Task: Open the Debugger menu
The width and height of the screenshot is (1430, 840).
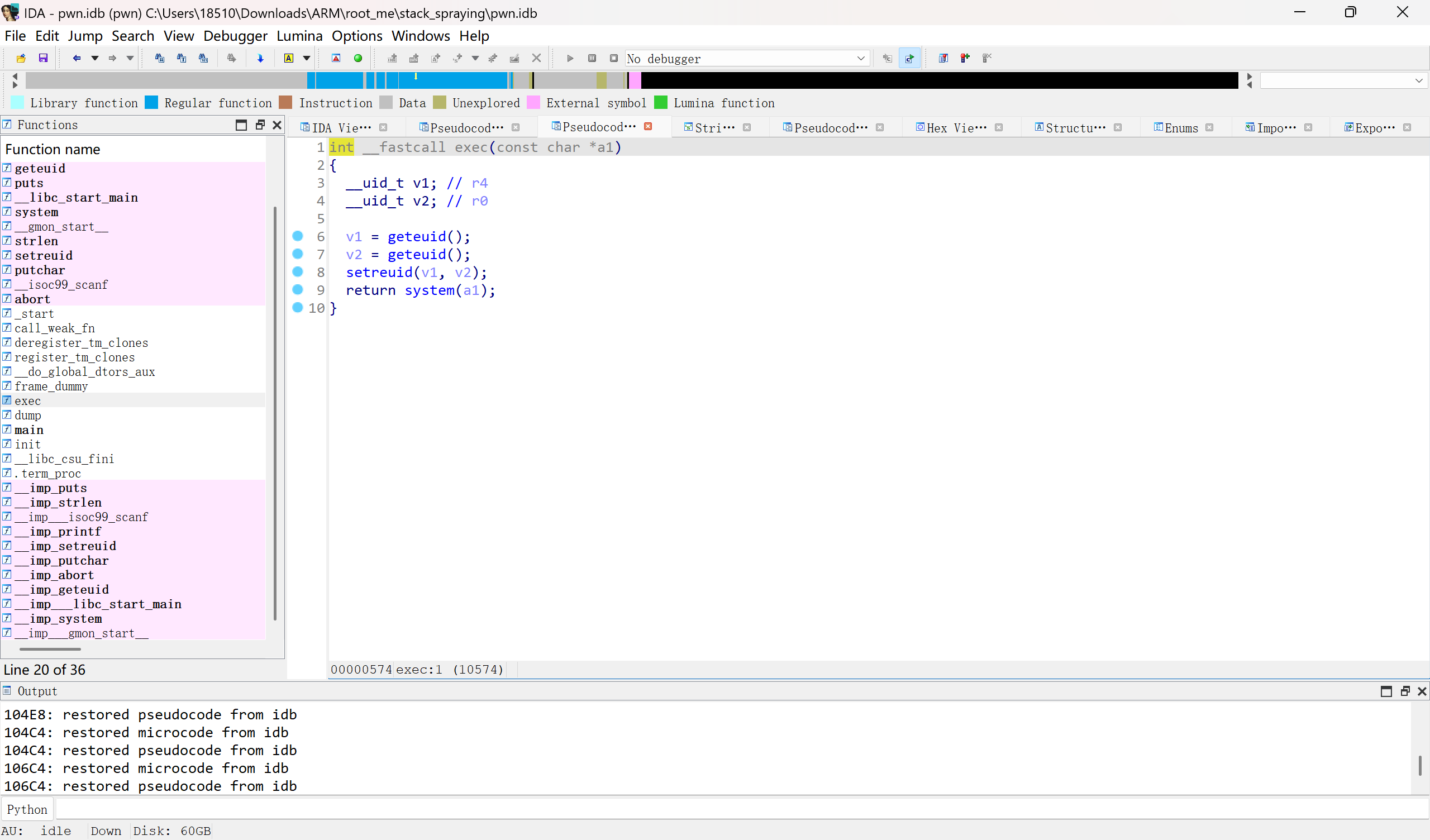Action: click(x=235, y=36)
